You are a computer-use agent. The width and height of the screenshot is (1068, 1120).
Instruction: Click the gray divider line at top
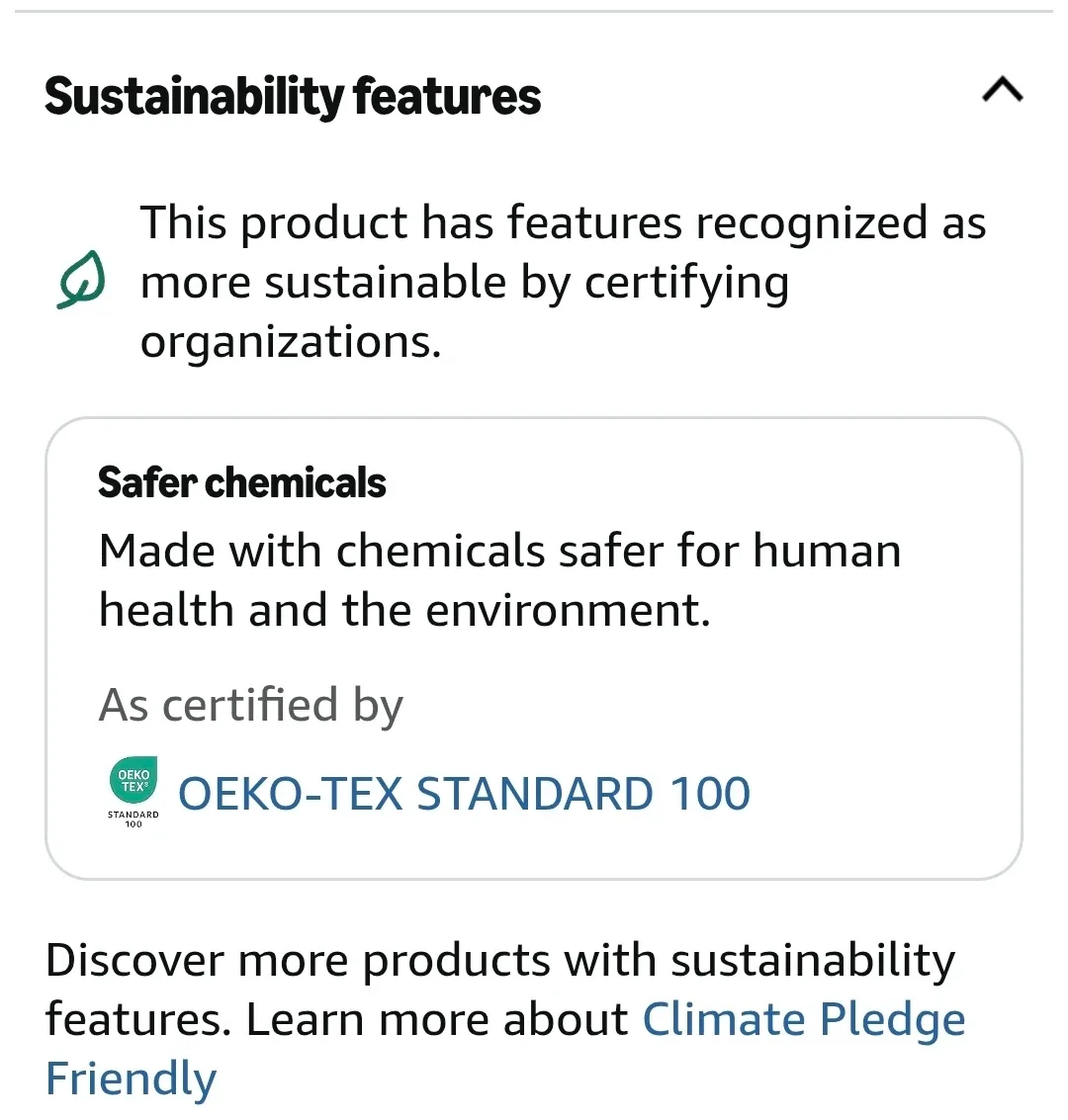pos(534,11)
